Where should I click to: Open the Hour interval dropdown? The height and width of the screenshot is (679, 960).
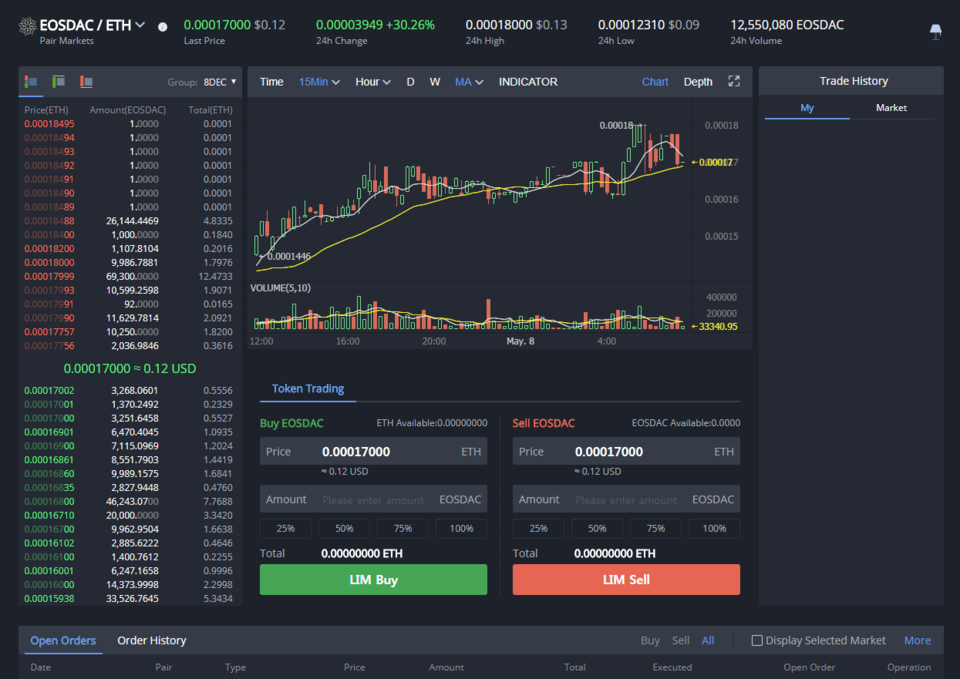click(373, 82)
